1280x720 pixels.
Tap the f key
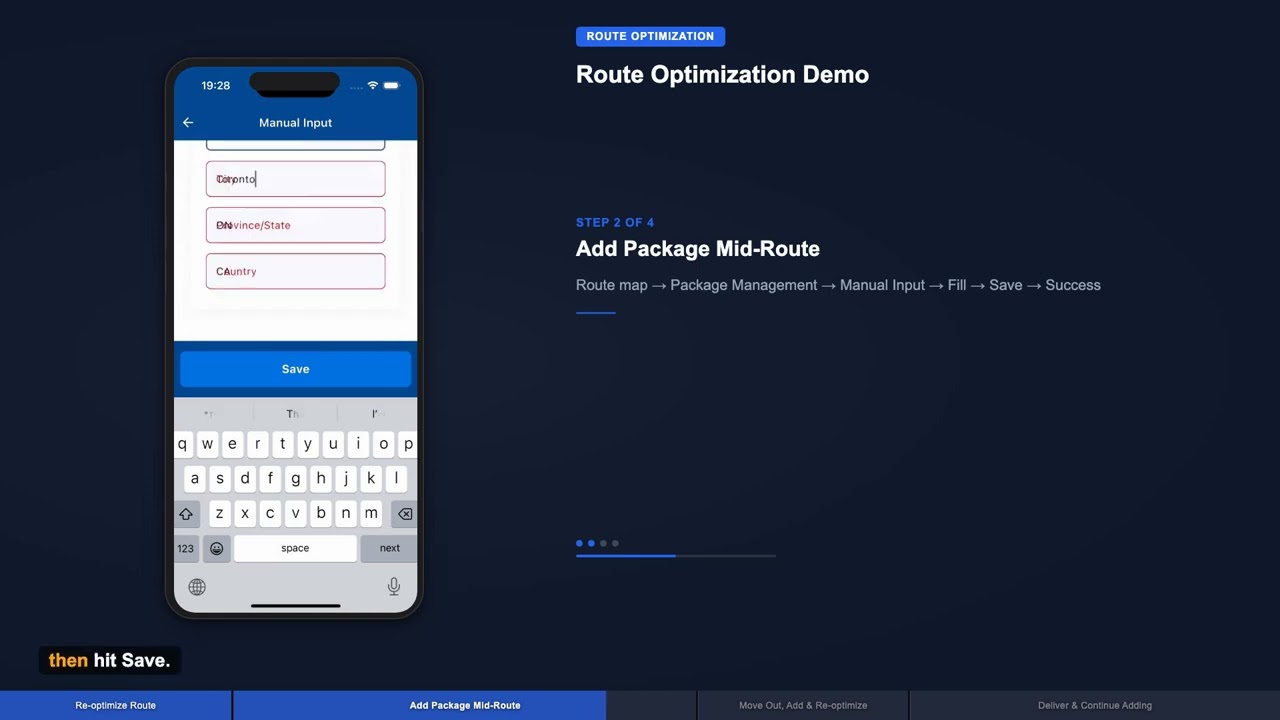pos(270,478)
